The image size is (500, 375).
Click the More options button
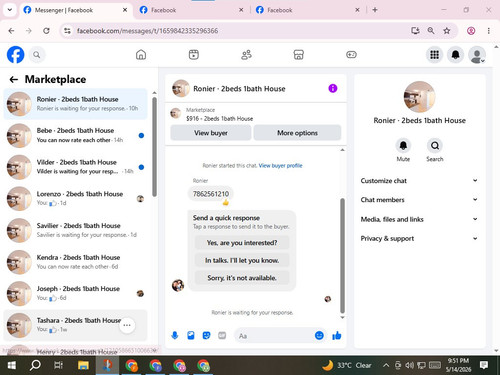pos(297,133)
